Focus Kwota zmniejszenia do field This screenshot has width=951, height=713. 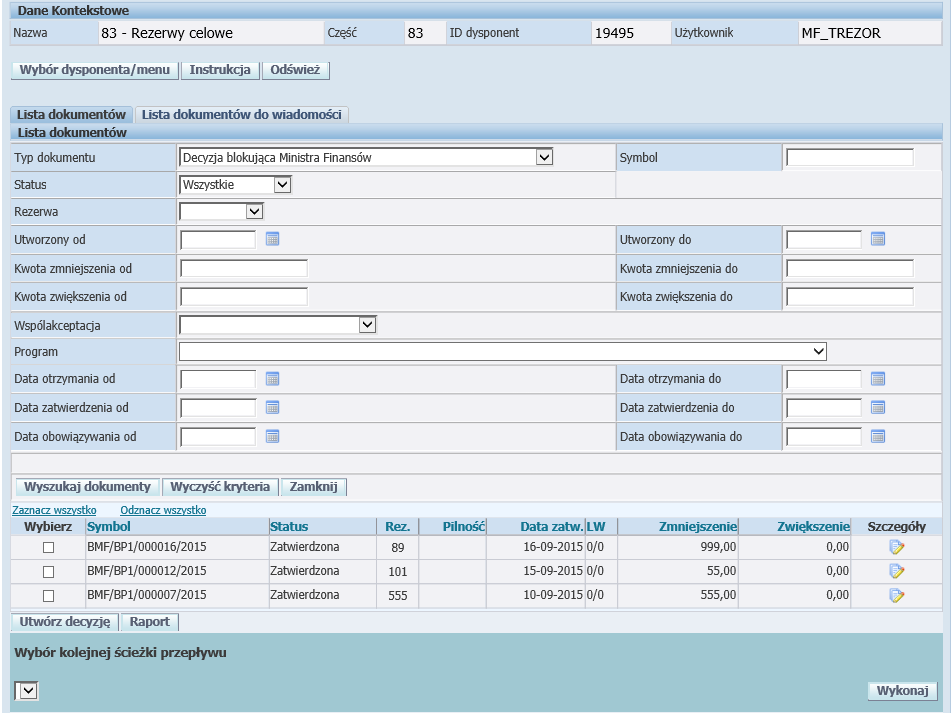coord(850,269)
